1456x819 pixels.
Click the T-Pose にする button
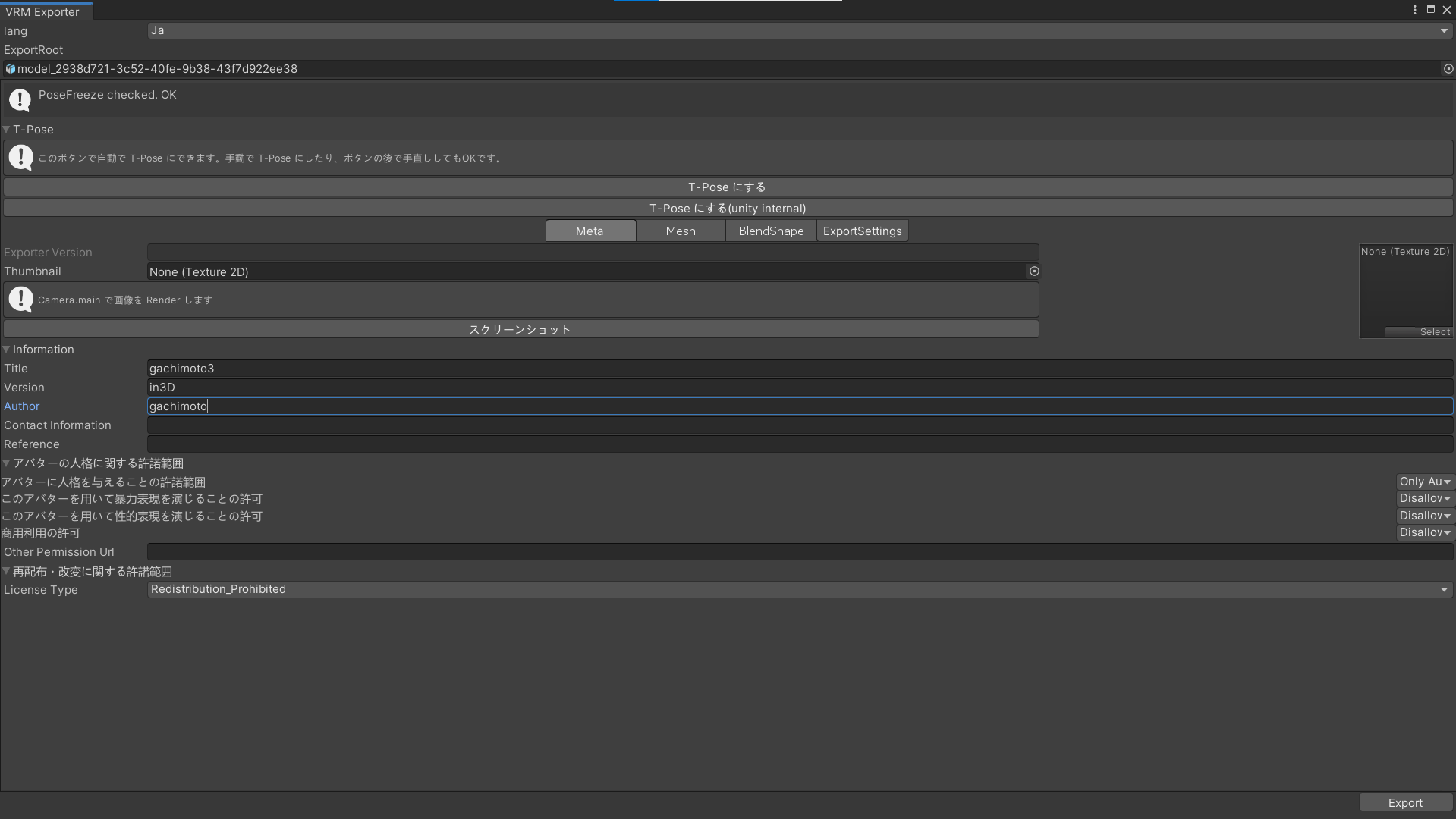pyautogui.click(x=728, y=187)
